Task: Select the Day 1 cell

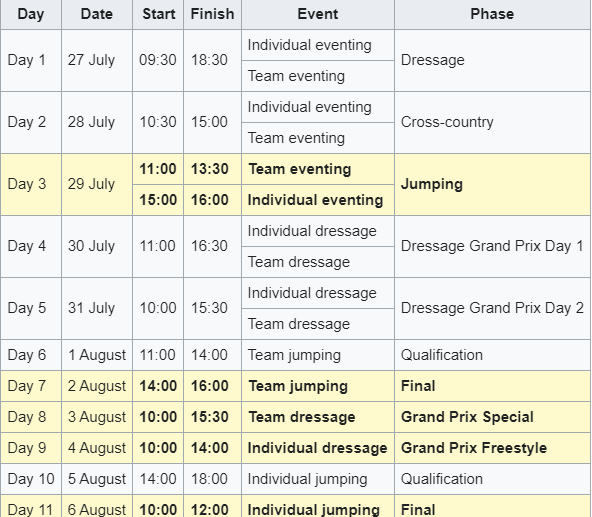Action: [x=31, y=60]
